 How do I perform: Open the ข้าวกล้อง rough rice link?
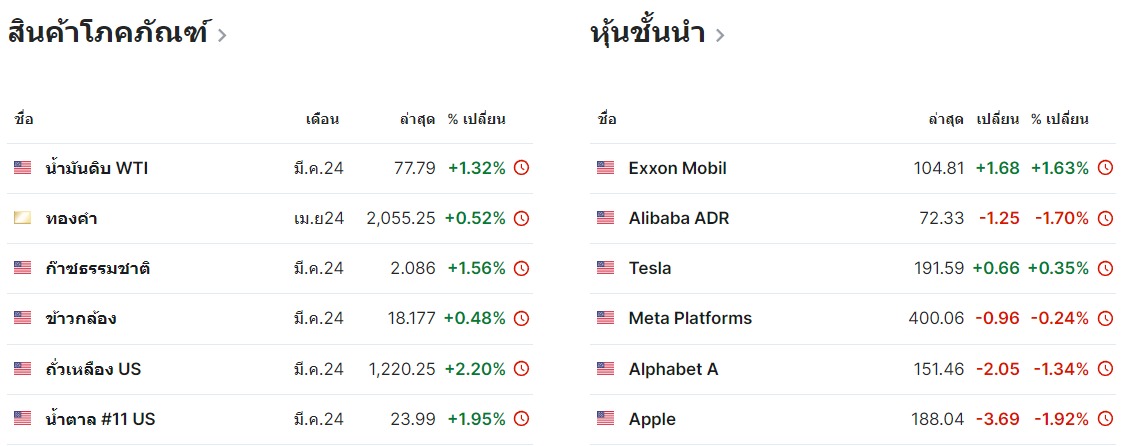coord(80,319)
